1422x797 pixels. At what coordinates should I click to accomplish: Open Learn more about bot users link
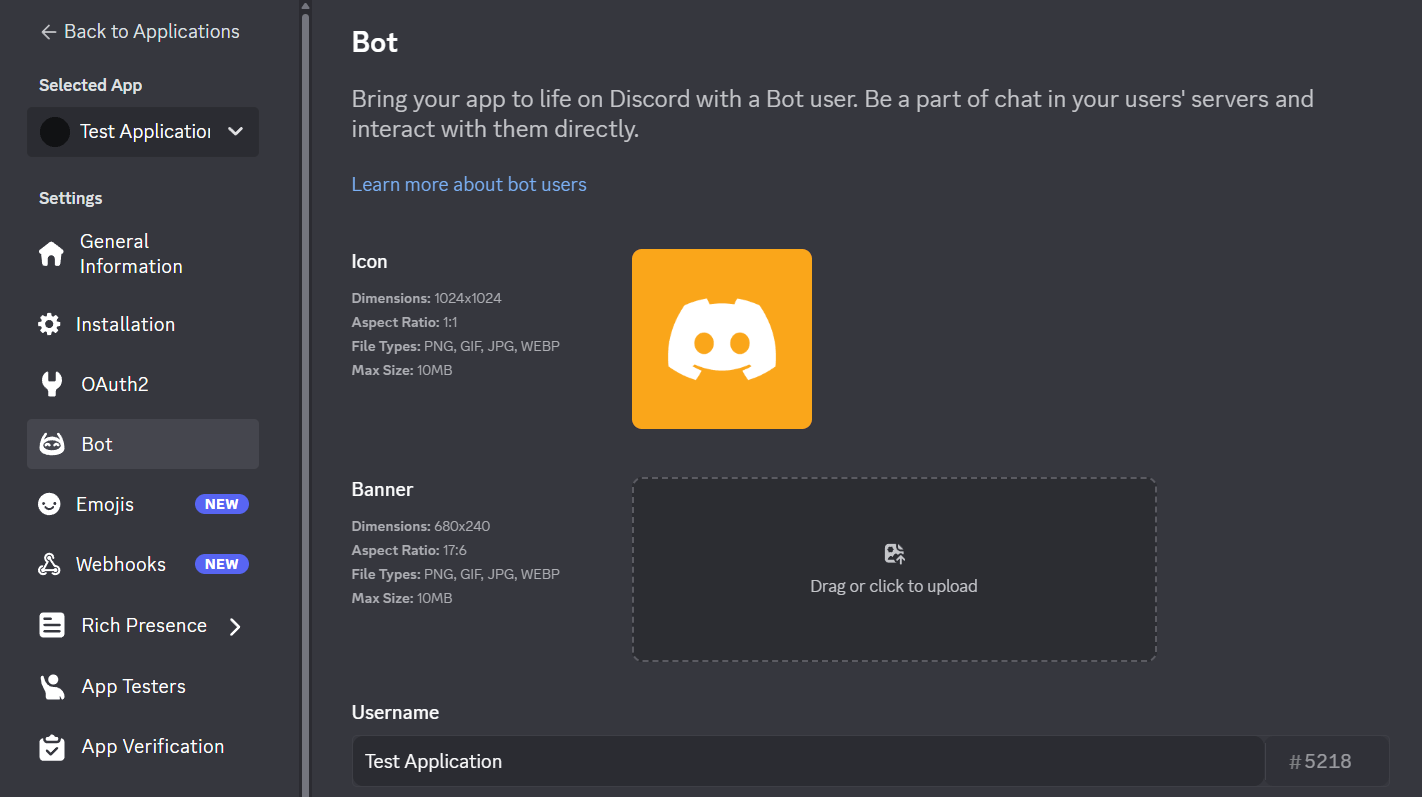(x=469, y=185)
